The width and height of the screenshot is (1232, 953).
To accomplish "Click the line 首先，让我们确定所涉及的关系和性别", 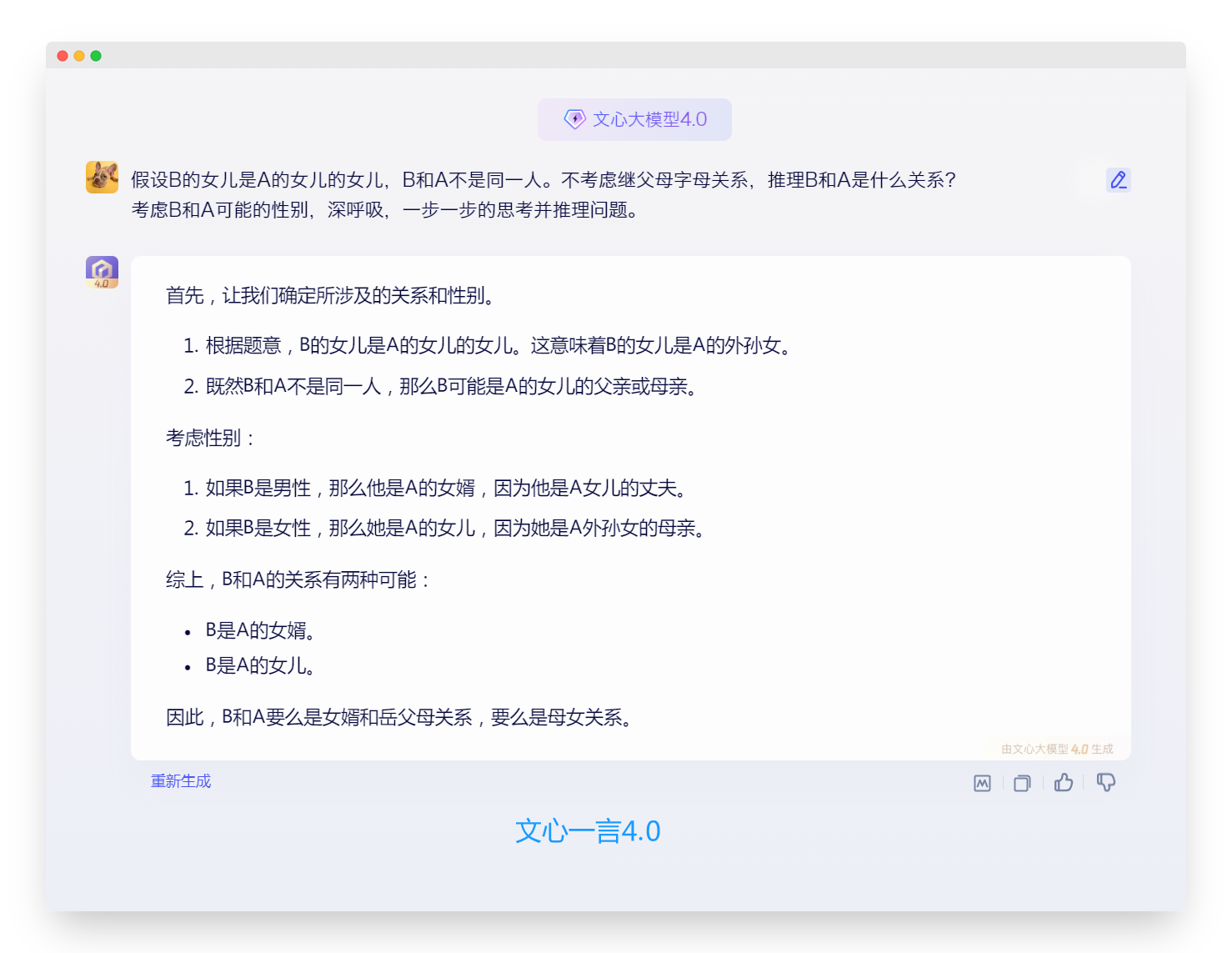I will coord(333,295).
